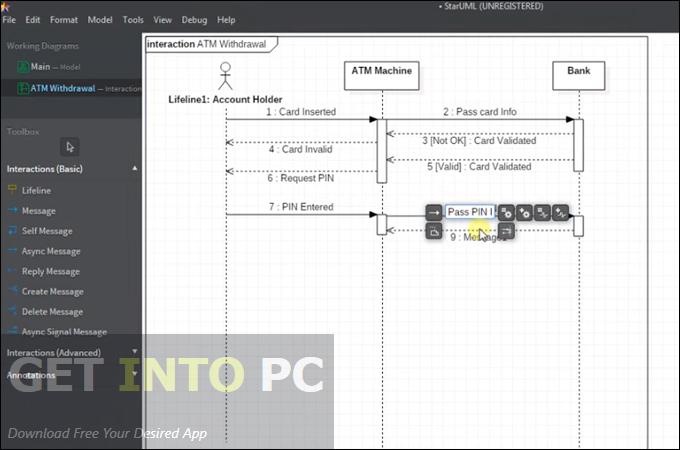
Task: Open the View menu
Action: [x=162, y=20]
